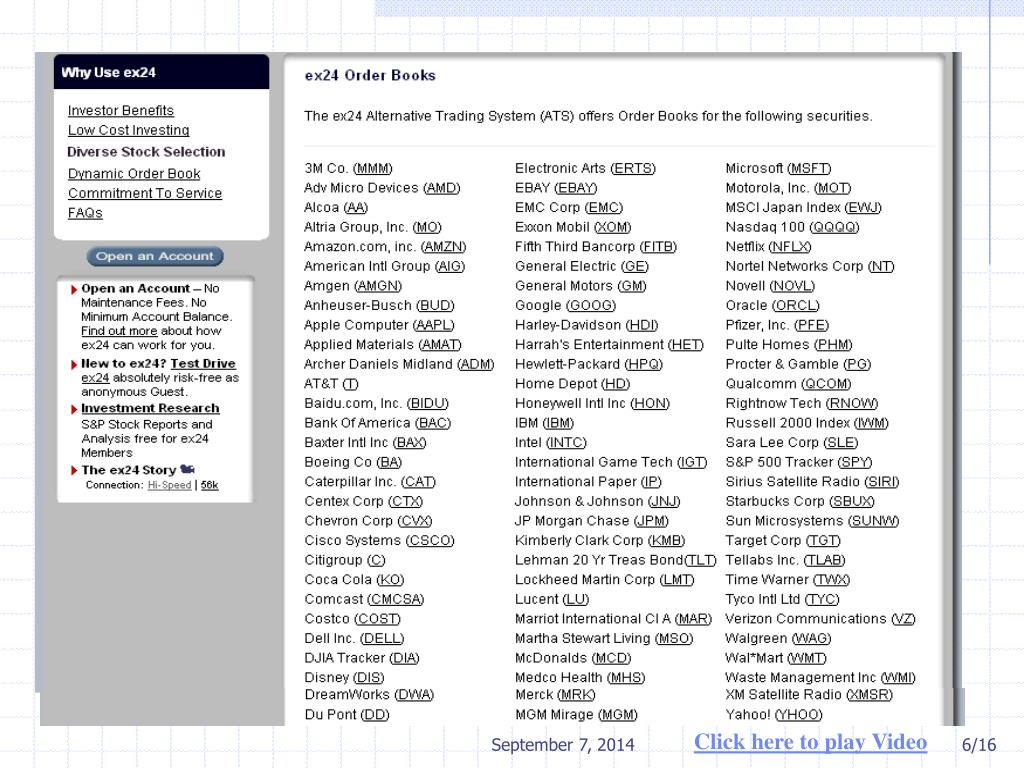This screenshot has height=768, width=1024.
Task: Open the MCD ticker link
Action: coord(611,658)
